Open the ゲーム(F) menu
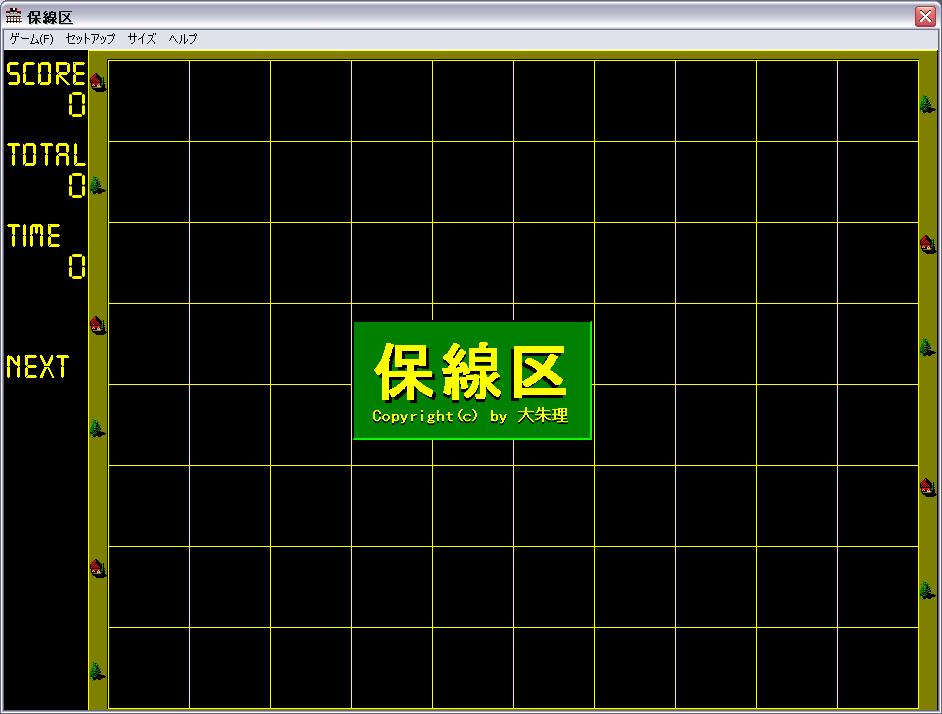The image size is (942, 714). [x=31, y=39]
